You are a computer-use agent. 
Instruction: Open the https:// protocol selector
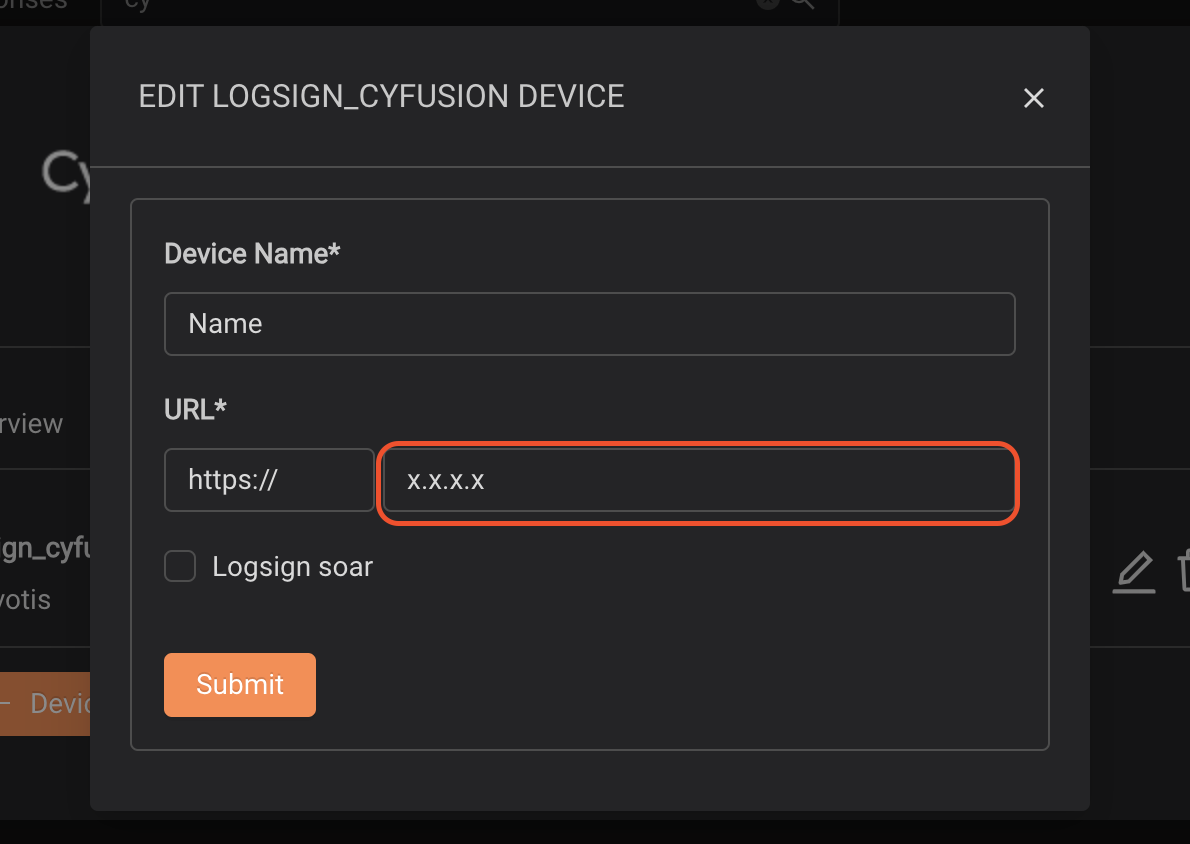click(x=269, y=480)
